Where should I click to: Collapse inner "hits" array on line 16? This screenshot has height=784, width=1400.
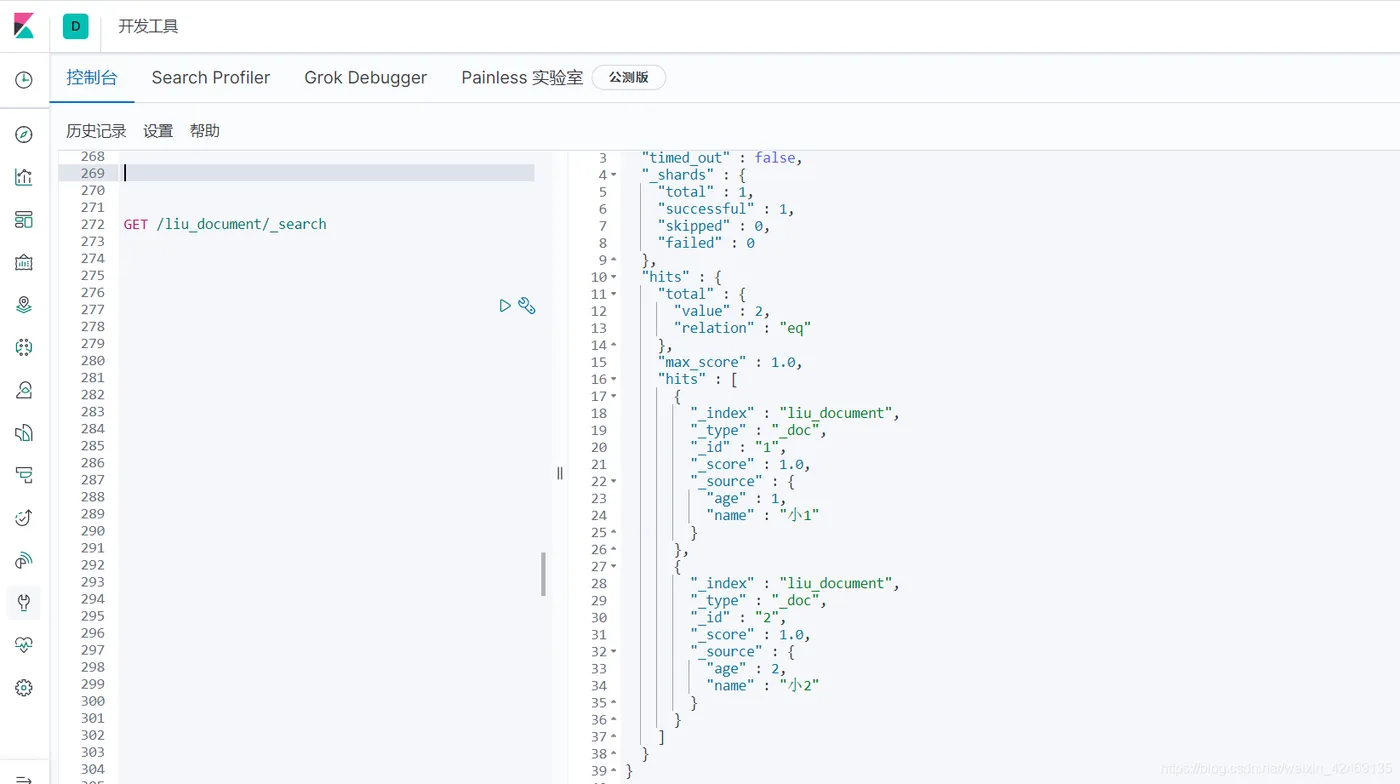pyautogui.click(x=614, y=379)
